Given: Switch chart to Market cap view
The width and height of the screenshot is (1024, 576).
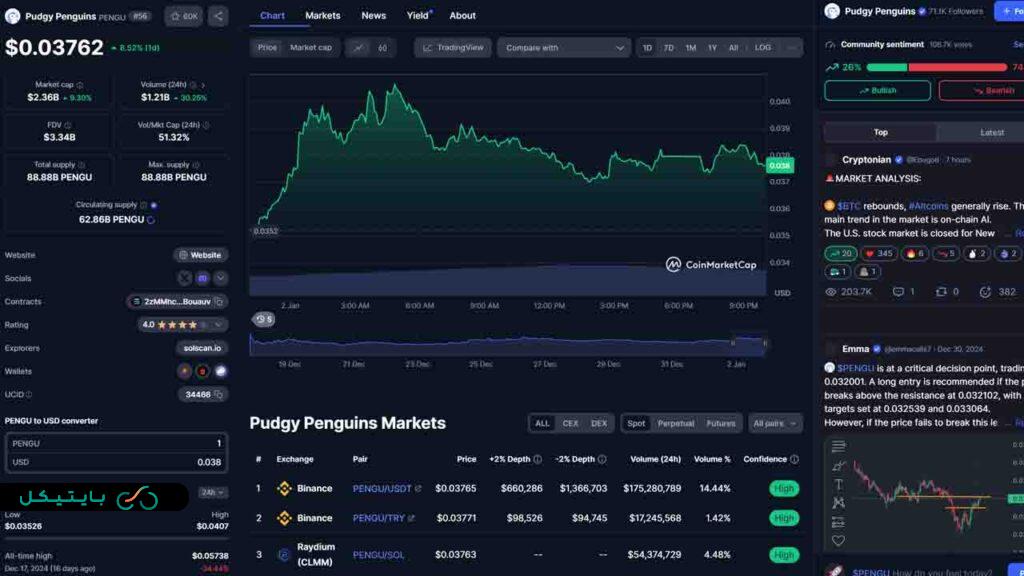Looking at the screenshot, I should (310, 47).
